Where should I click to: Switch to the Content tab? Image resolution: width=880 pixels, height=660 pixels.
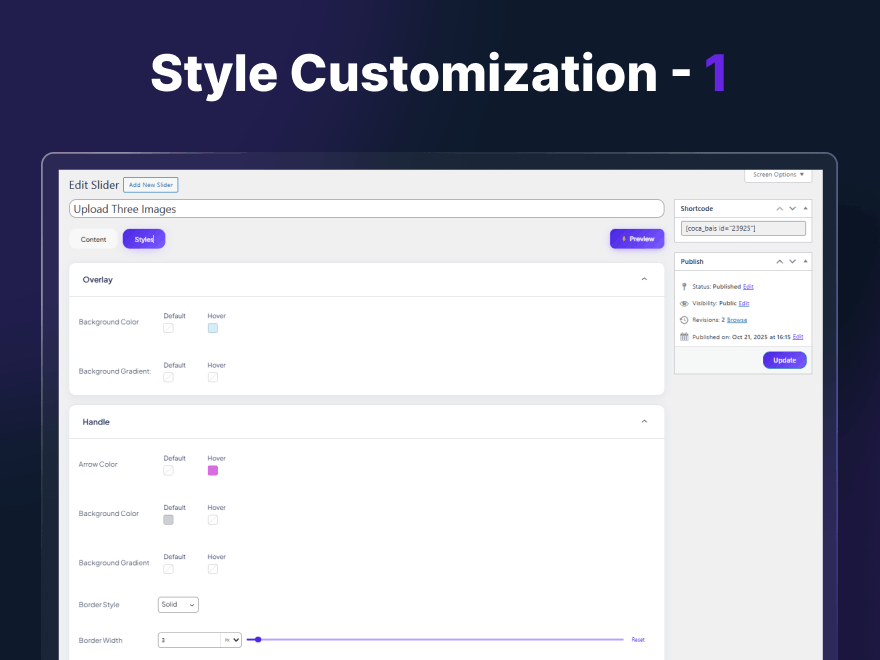point(93,240)
